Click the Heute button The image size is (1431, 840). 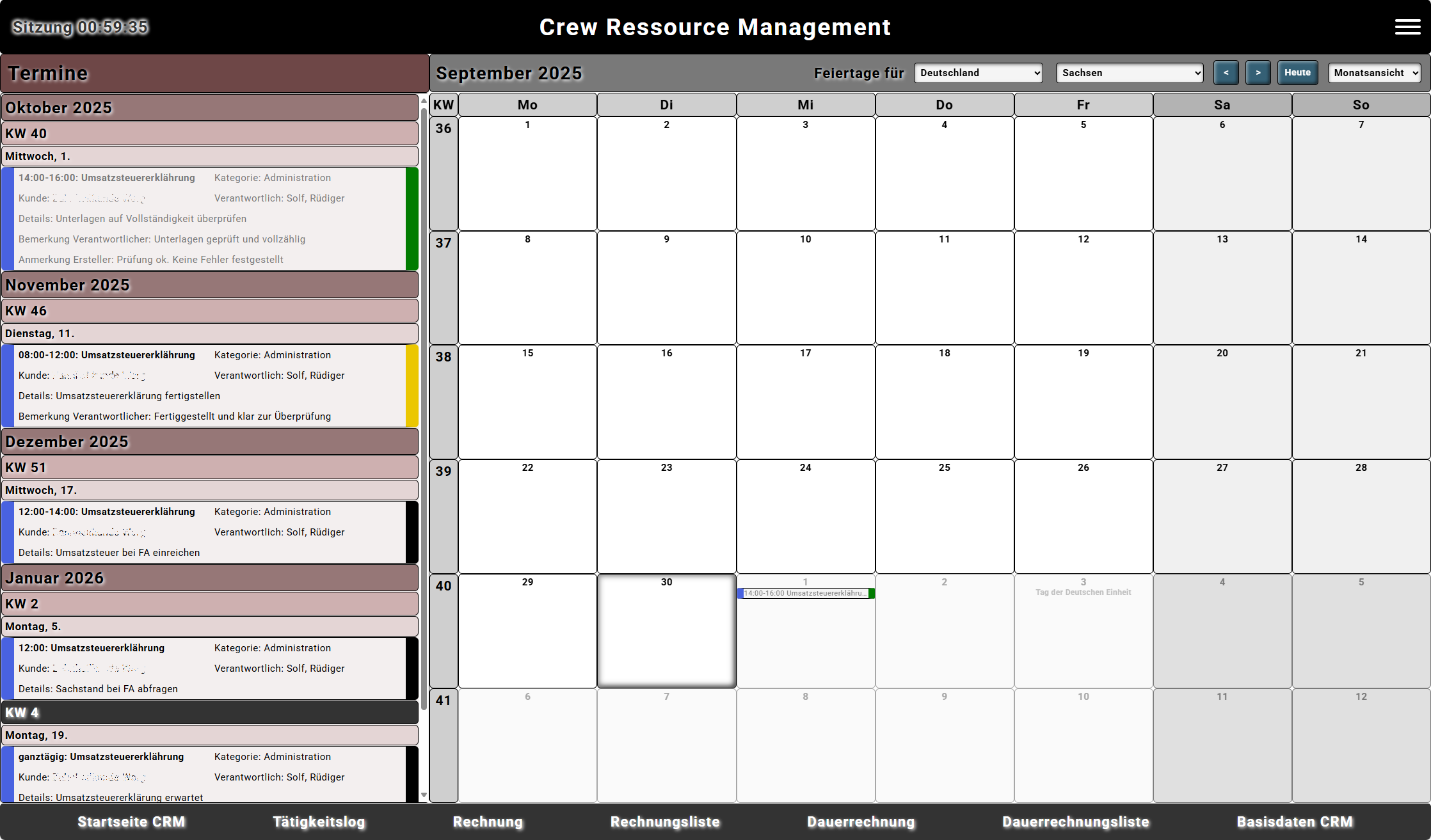pyautogui.click(x=1297, y=73)
